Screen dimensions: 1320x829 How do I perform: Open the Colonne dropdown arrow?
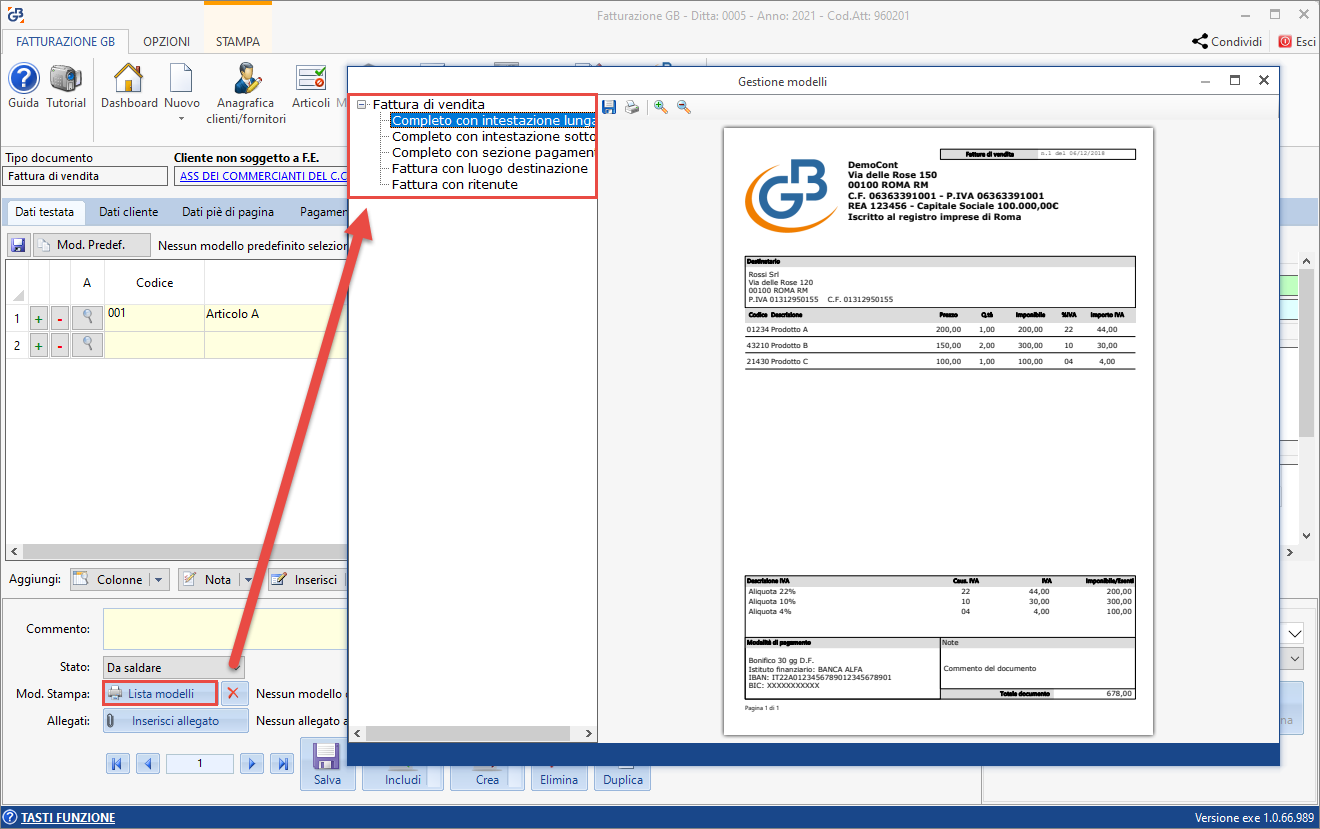[x=159, y=580]
